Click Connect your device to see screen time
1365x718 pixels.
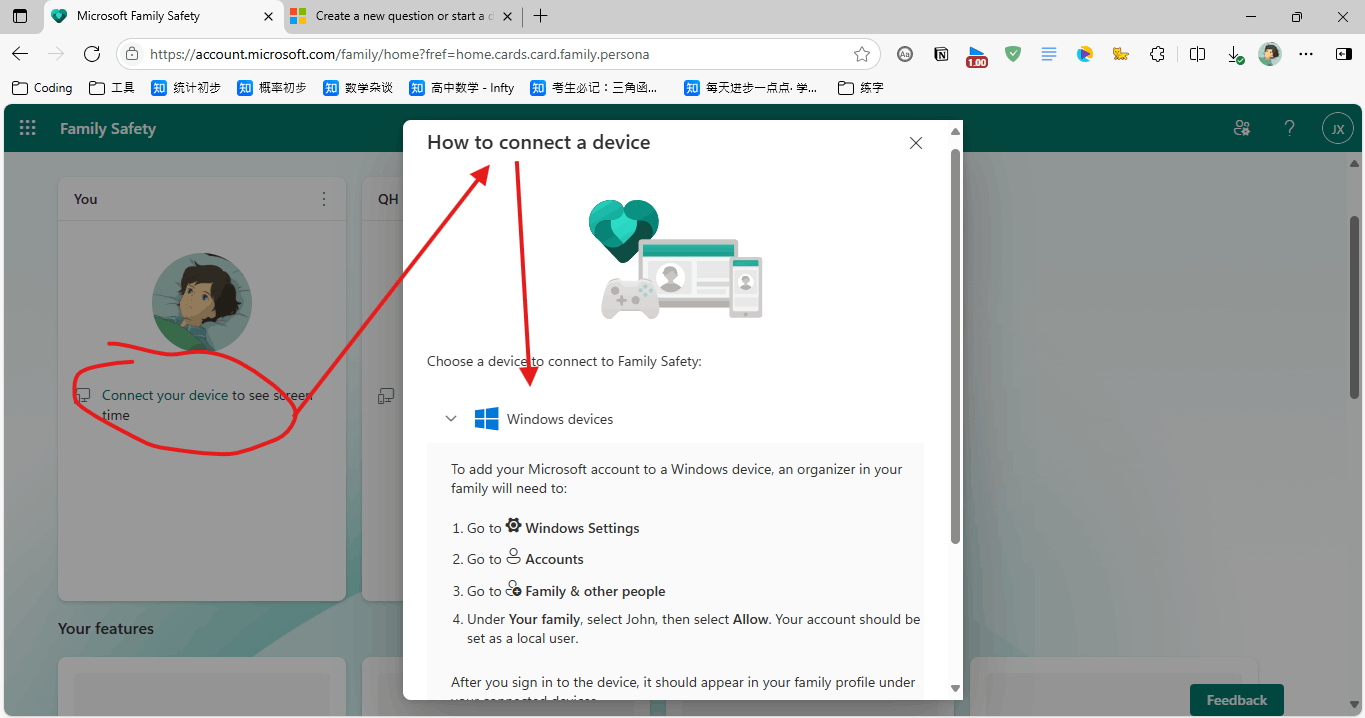[x=207, y=405]
